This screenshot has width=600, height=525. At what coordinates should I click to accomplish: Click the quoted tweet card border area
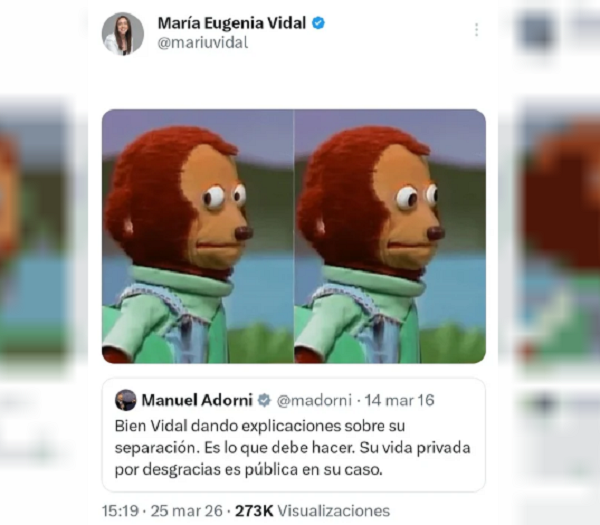(293, 435)
